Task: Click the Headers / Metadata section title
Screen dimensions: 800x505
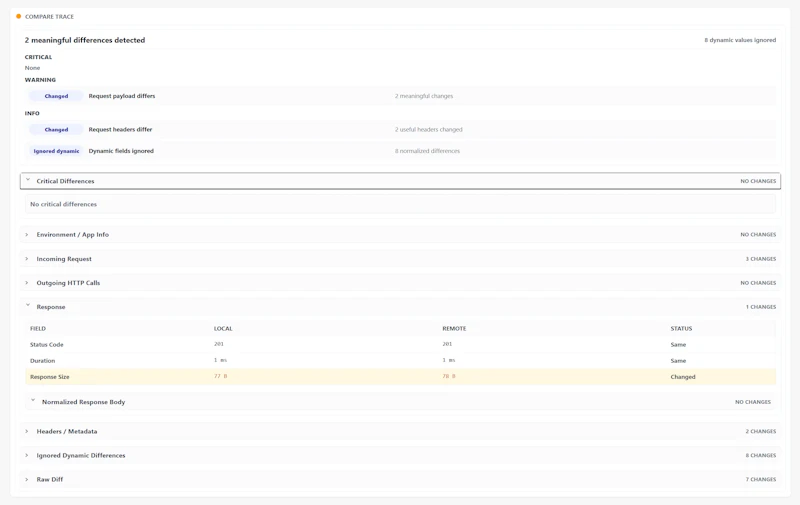Action: click(66, 432)
